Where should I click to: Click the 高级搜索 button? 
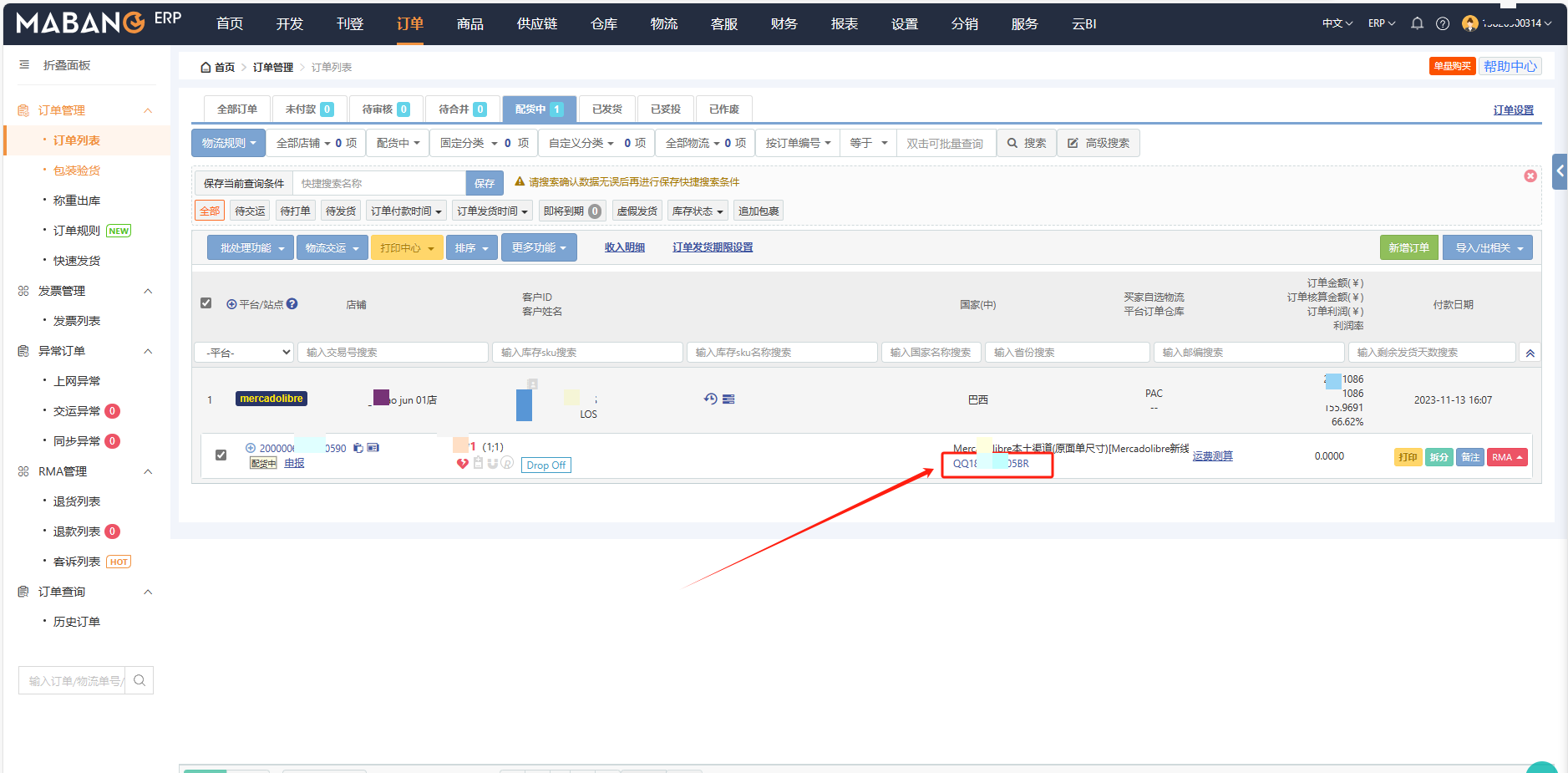point(1099,143)
